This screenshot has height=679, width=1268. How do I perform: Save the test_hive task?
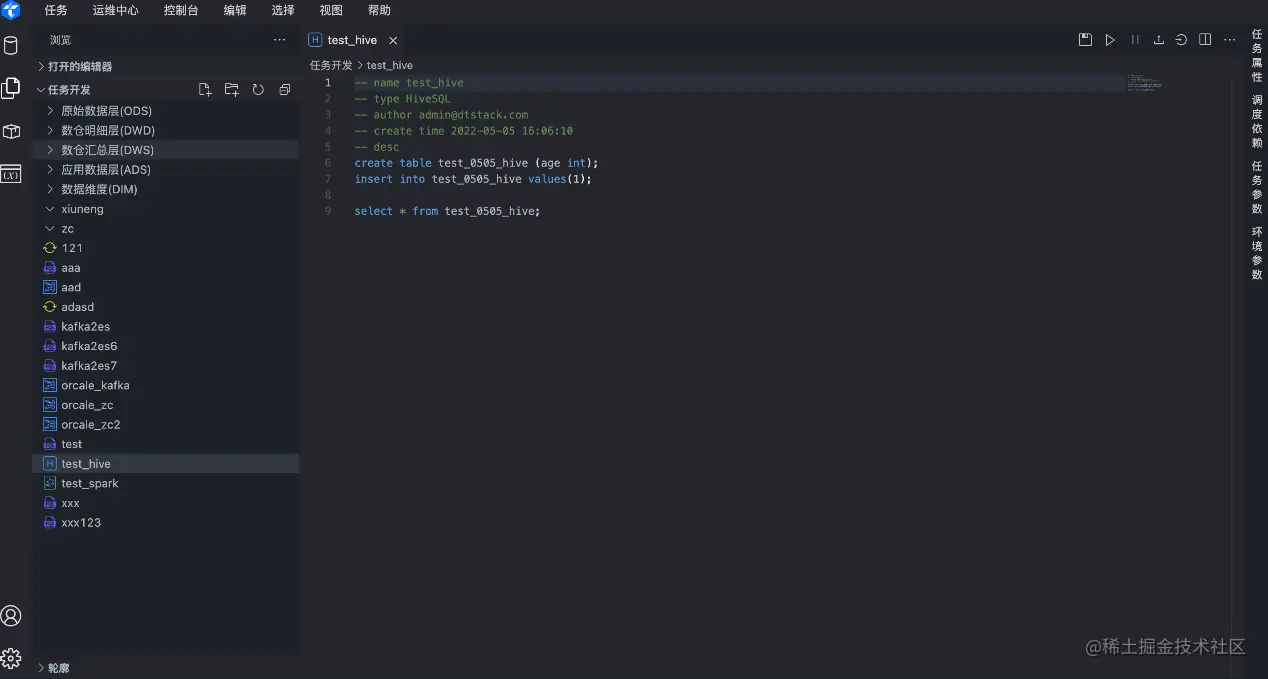pyautogui.click(x=1085, y=40)
